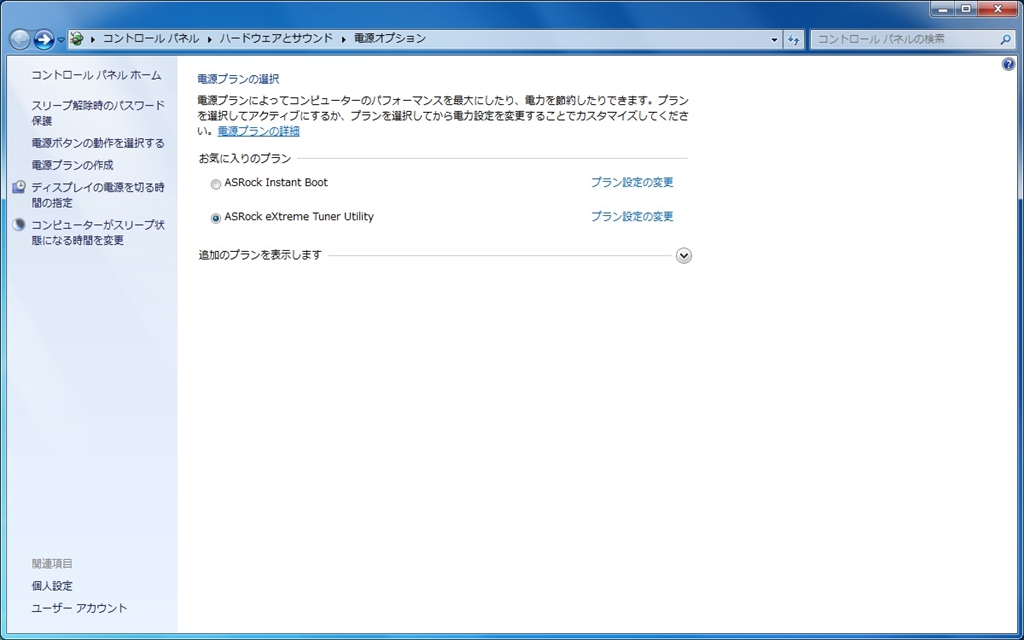
Task: Open 電源プランの詳細 hyperlink
Action: click(x=259, y=131)
